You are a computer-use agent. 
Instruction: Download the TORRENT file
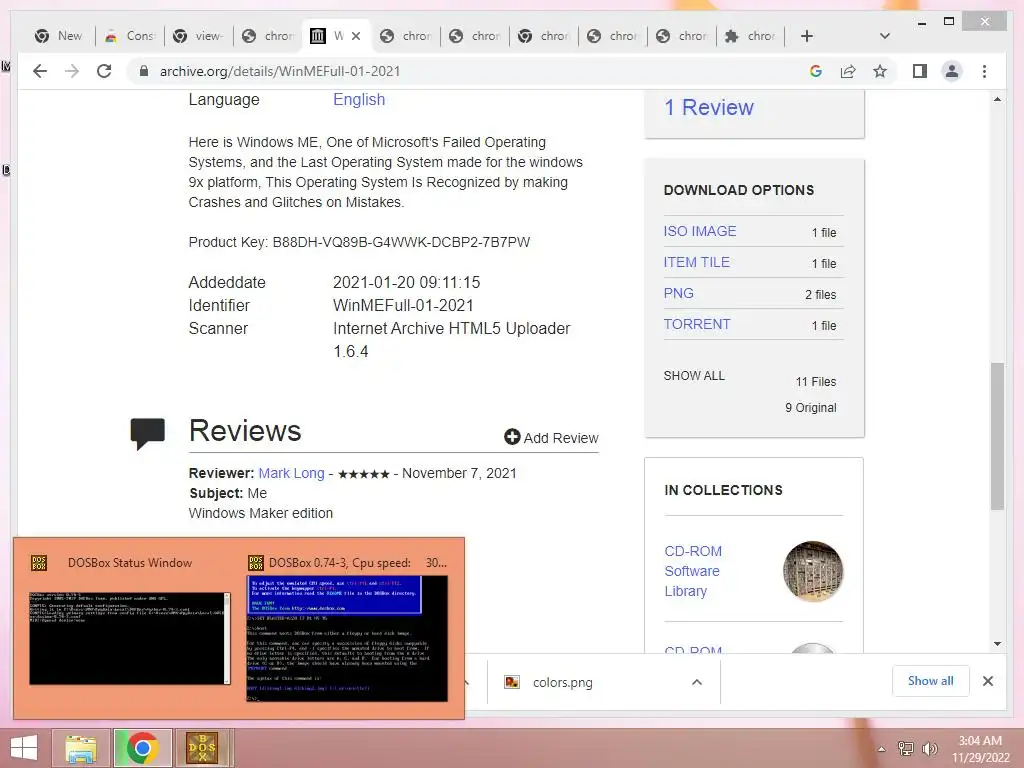(x=697, y=324)
